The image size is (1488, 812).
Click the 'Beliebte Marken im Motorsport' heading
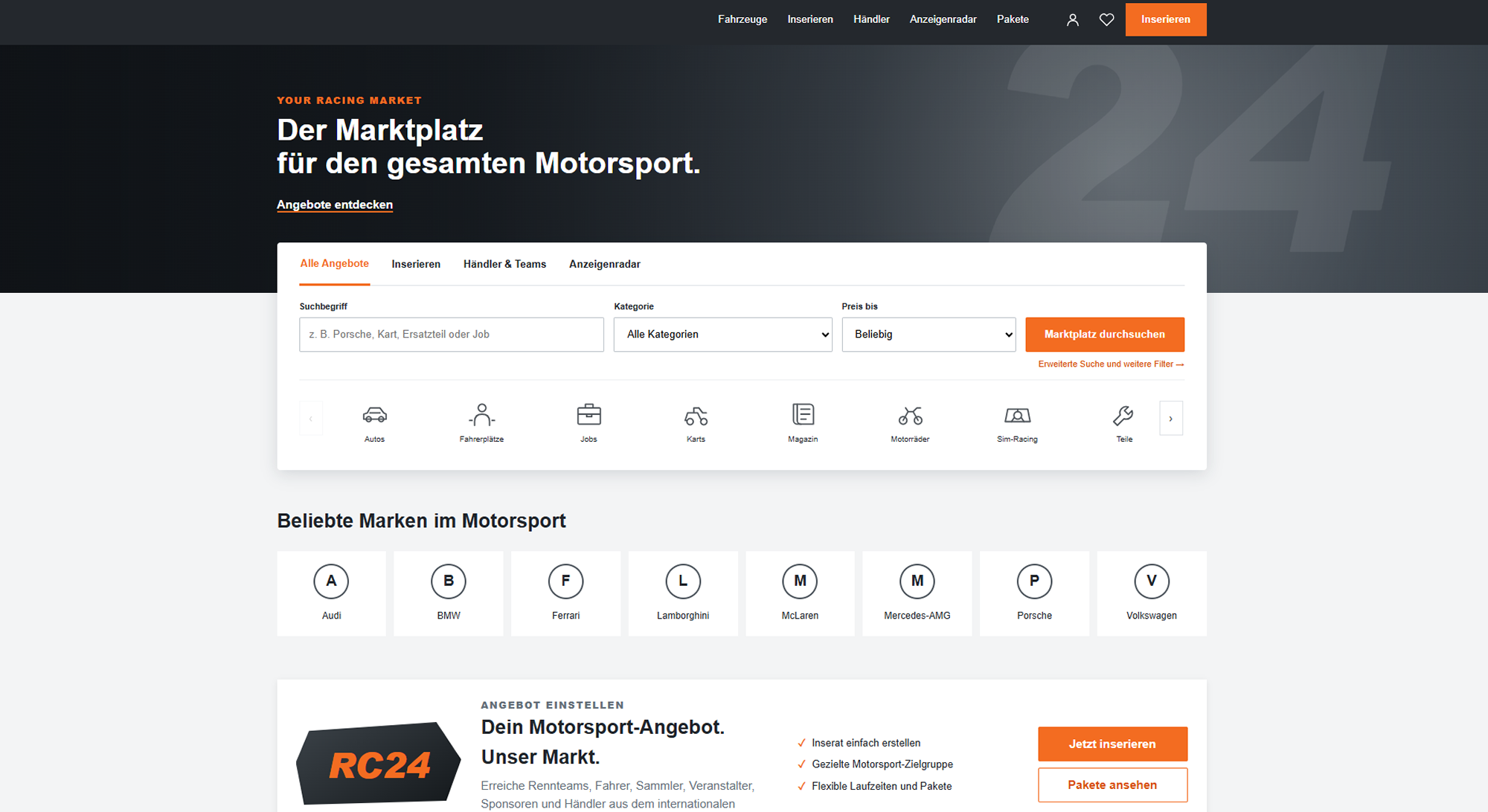(x=421, y=521)
